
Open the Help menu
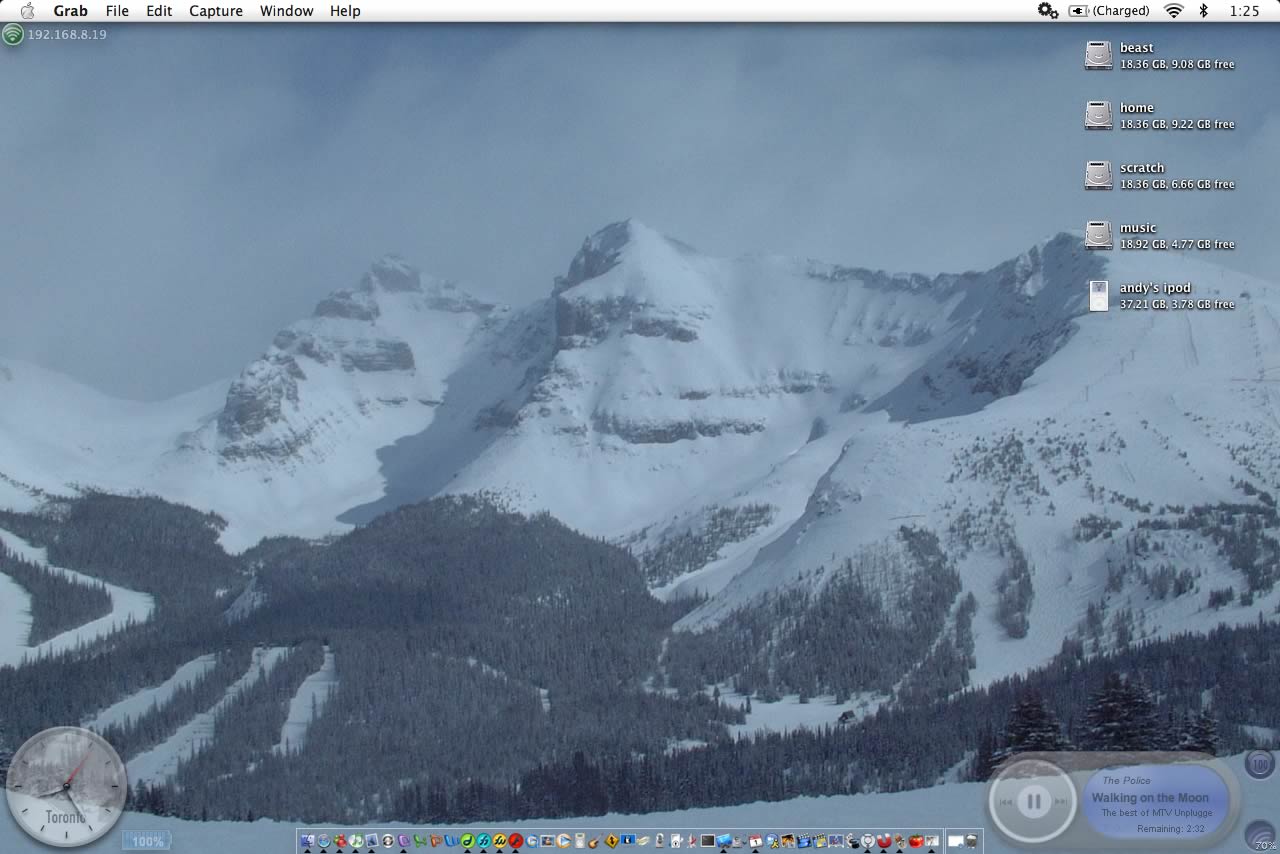pyautogui.click(x=345, y=11)
